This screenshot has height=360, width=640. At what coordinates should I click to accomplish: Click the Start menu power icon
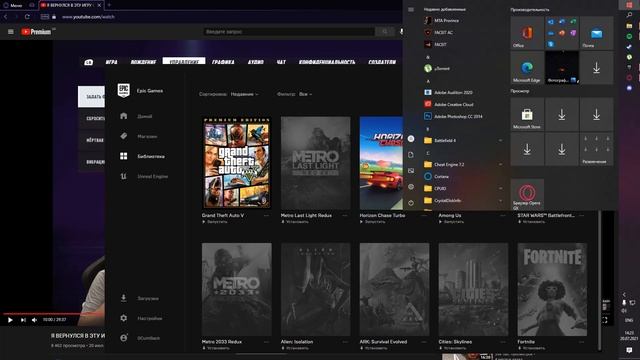[x=411, y=202]
